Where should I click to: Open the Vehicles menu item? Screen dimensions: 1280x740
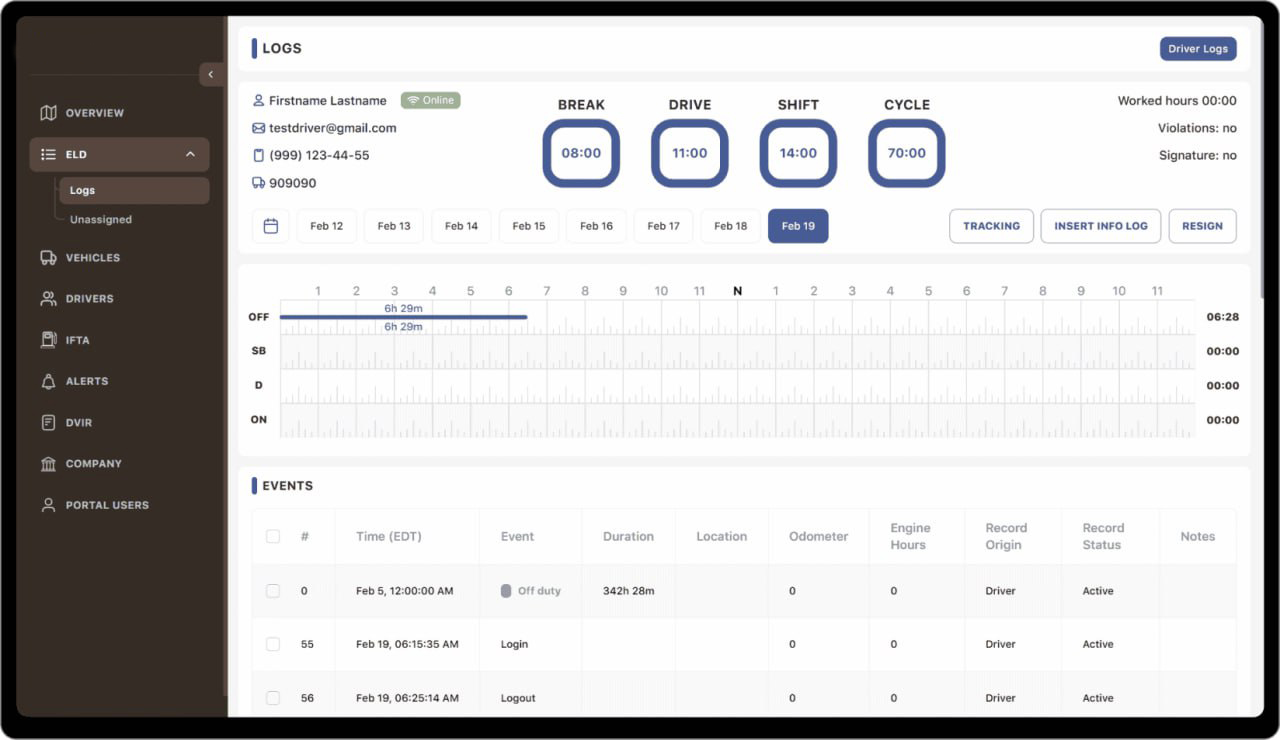pyautogui.click(x=93, y=258)
